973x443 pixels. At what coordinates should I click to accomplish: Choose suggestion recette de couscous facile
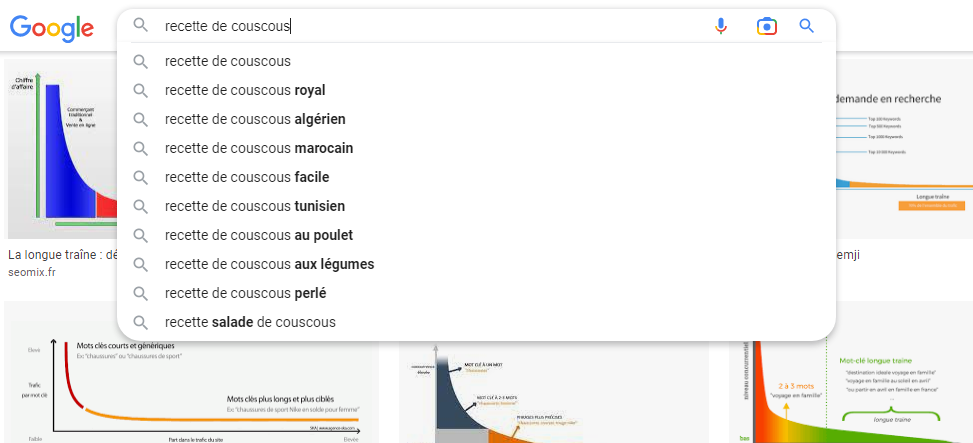click(x=476, y=177)
